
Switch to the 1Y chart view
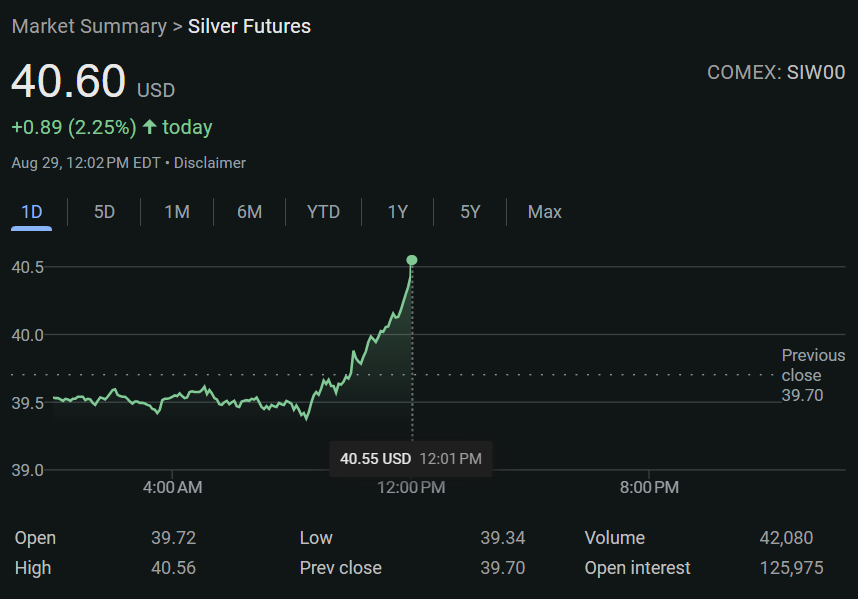398,212
